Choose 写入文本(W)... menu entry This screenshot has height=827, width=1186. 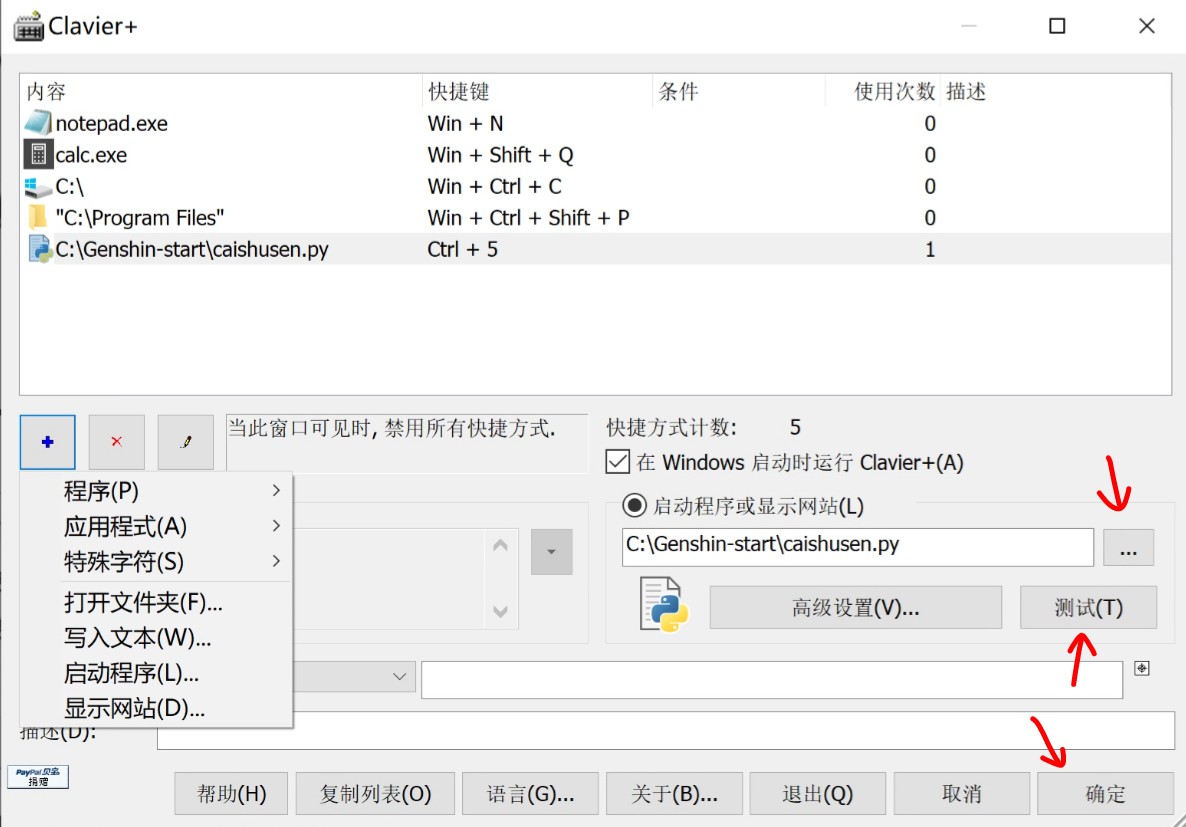(x=156, y=637)
